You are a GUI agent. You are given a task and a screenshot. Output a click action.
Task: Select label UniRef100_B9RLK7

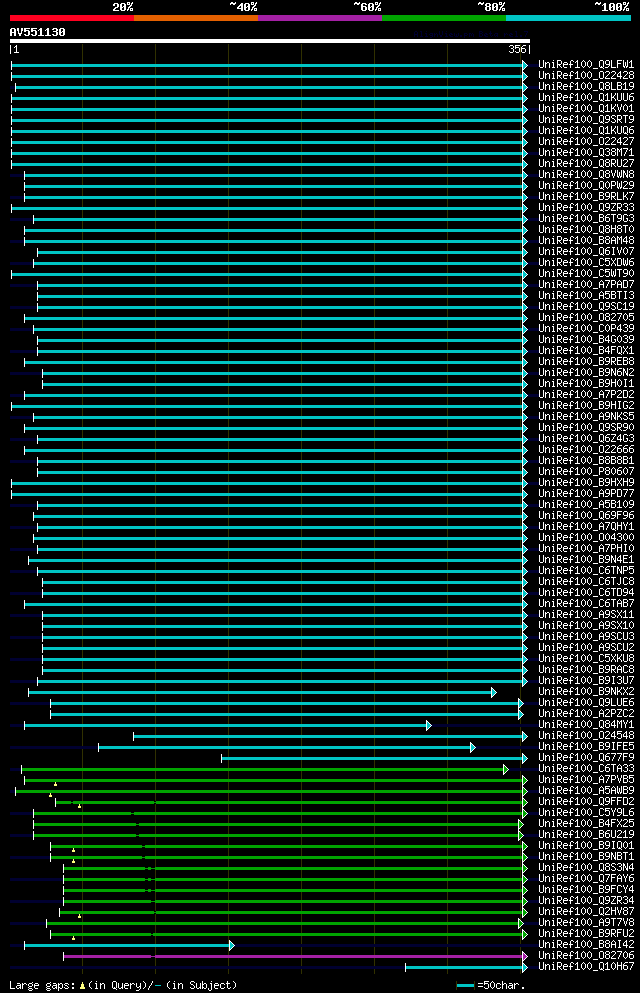tap(586, 196)
